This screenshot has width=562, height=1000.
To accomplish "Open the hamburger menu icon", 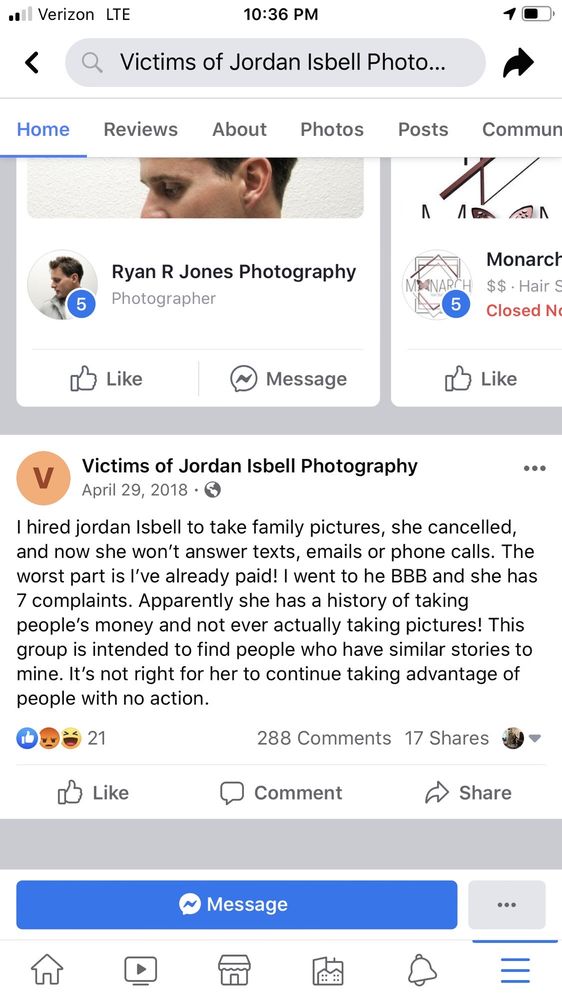I will point(515,970).
